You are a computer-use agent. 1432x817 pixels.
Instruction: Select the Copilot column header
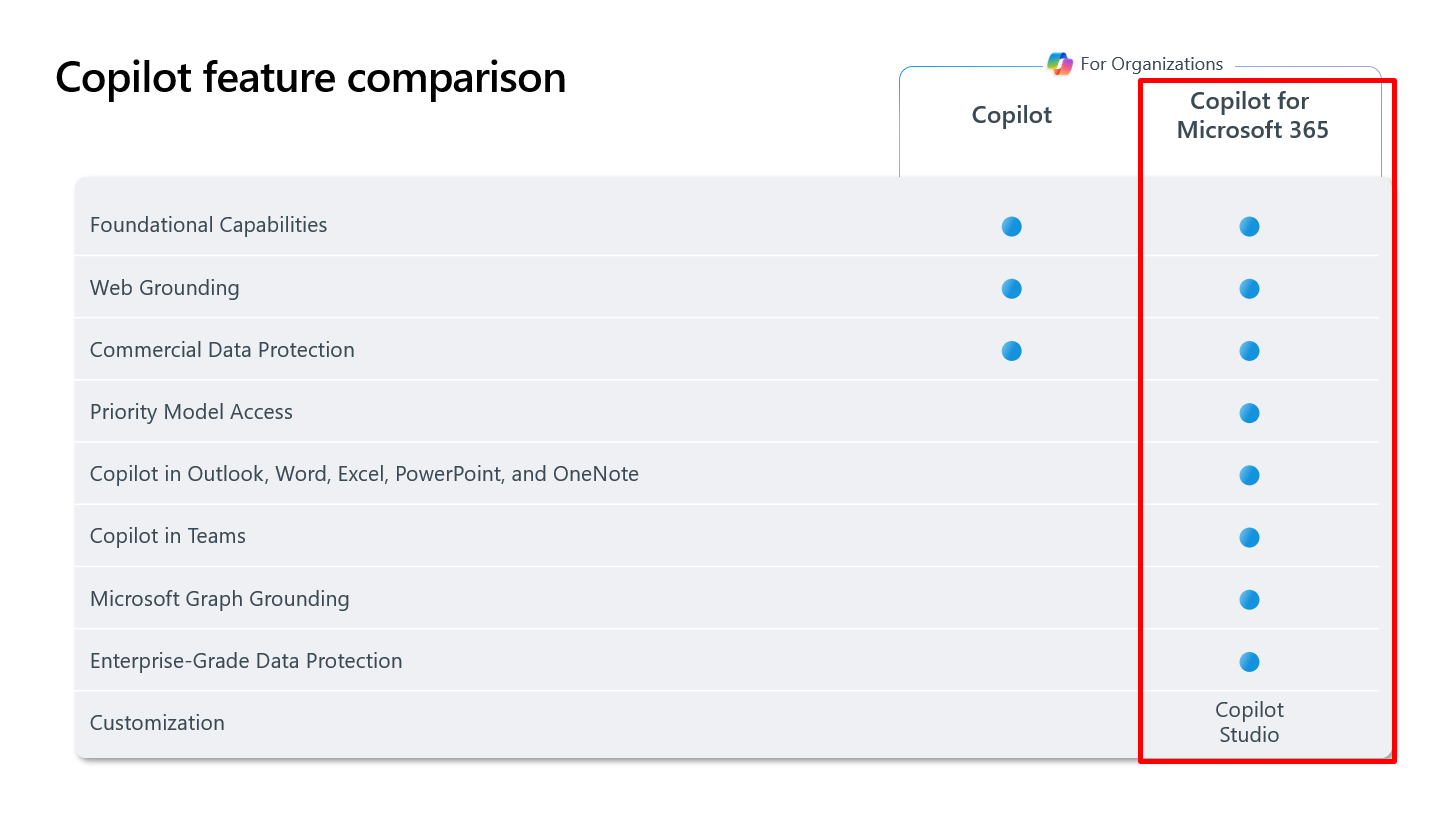1012,115
